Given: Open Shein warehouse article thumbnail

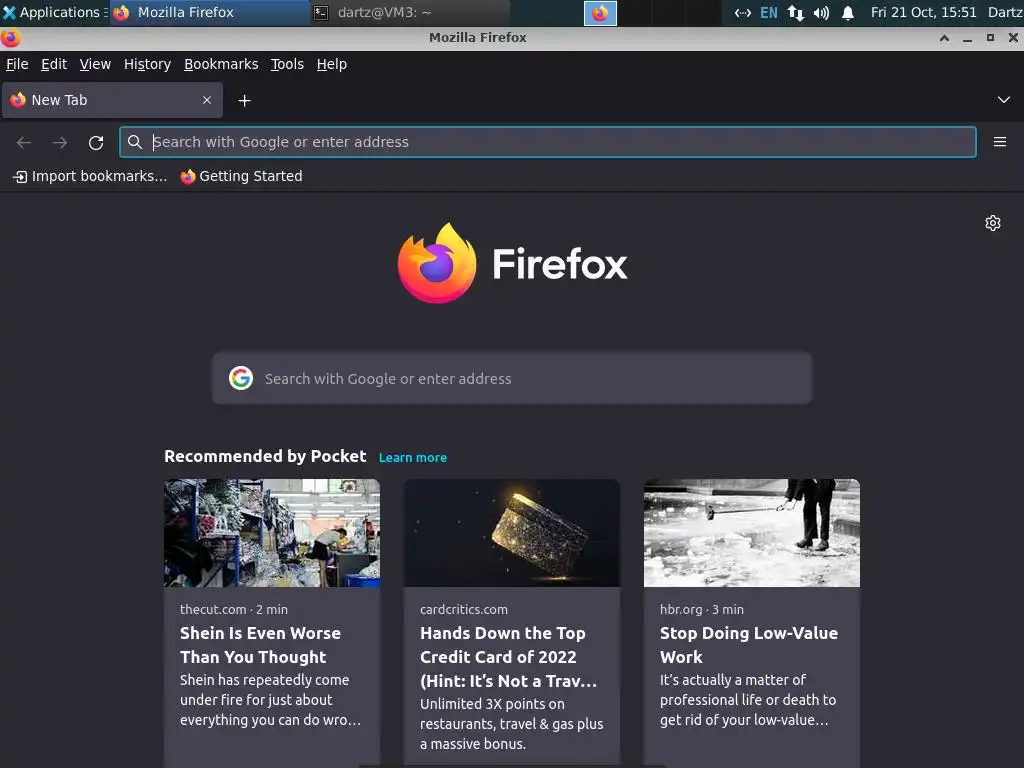Looking at the screenshot, I should tap(272, 533).
